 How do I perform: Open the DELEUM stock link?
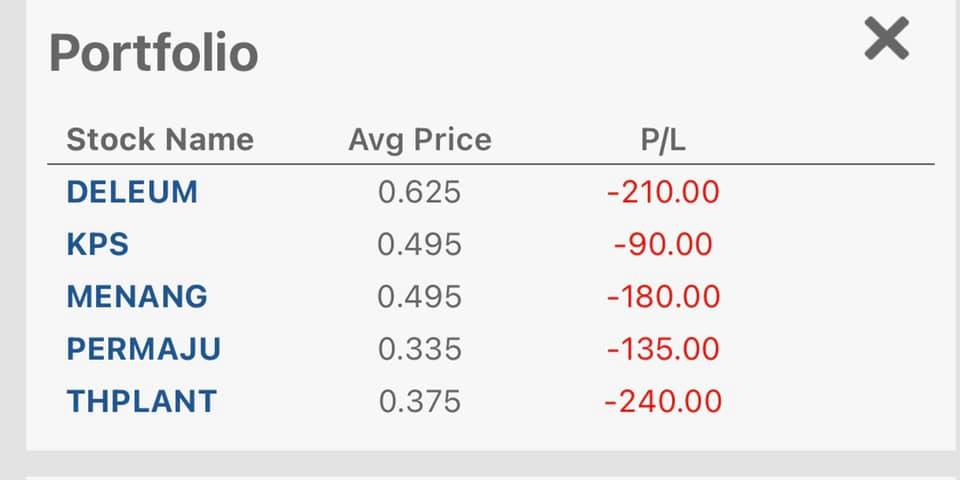132,192
